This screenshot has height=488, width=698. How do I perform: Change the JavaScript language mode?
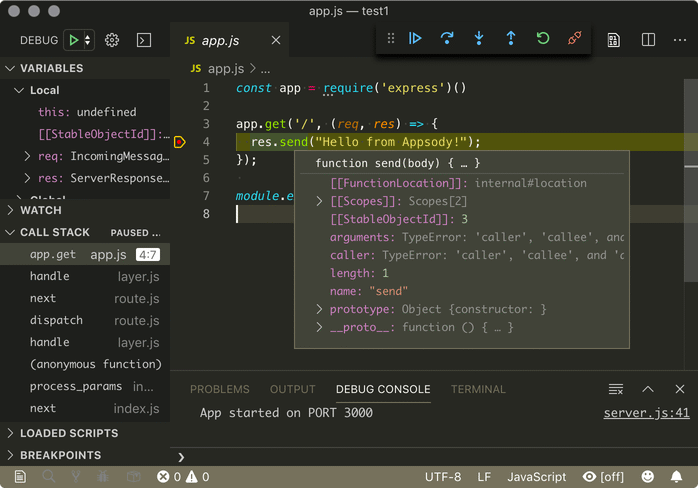tap(536, 477)
